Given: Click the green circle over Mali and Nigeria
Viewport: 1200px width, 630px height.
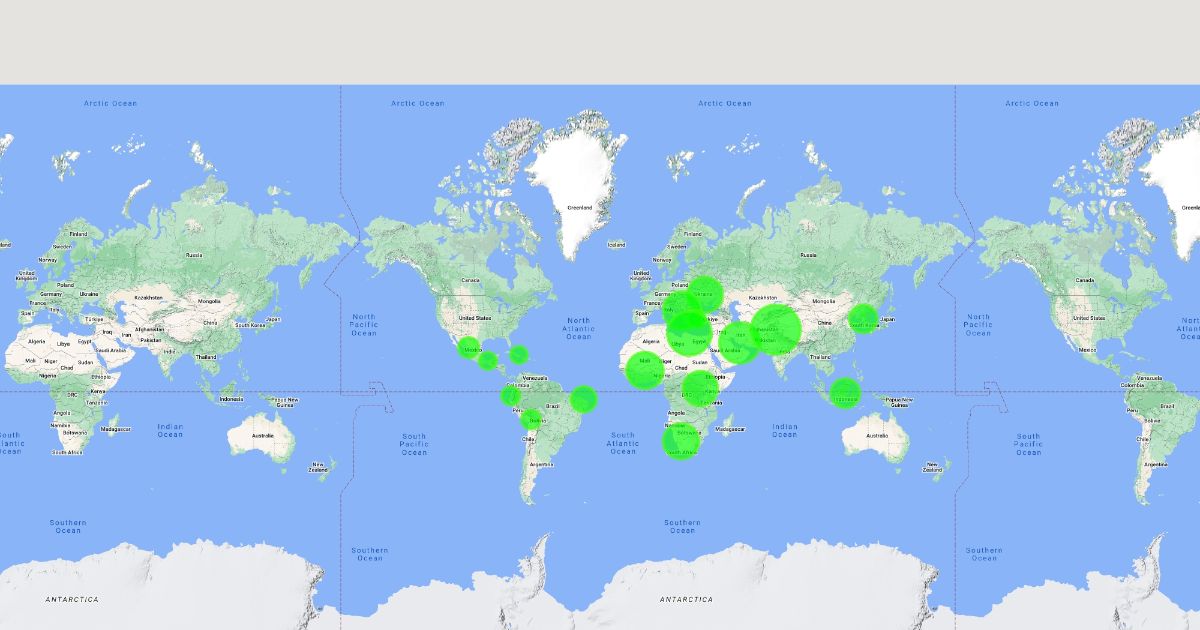Looking at the screenshot, I should 644,369.
